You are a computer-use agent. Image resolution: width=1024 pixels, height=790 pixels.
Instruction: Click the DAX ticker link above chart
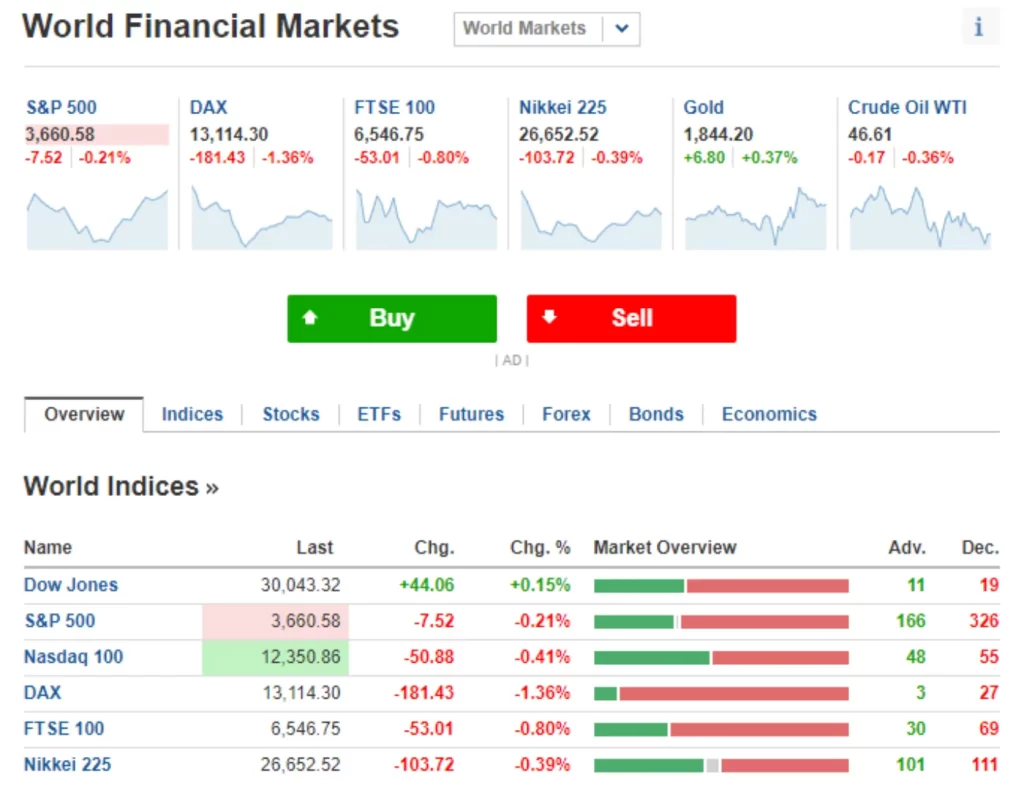(x=208, y=107)
